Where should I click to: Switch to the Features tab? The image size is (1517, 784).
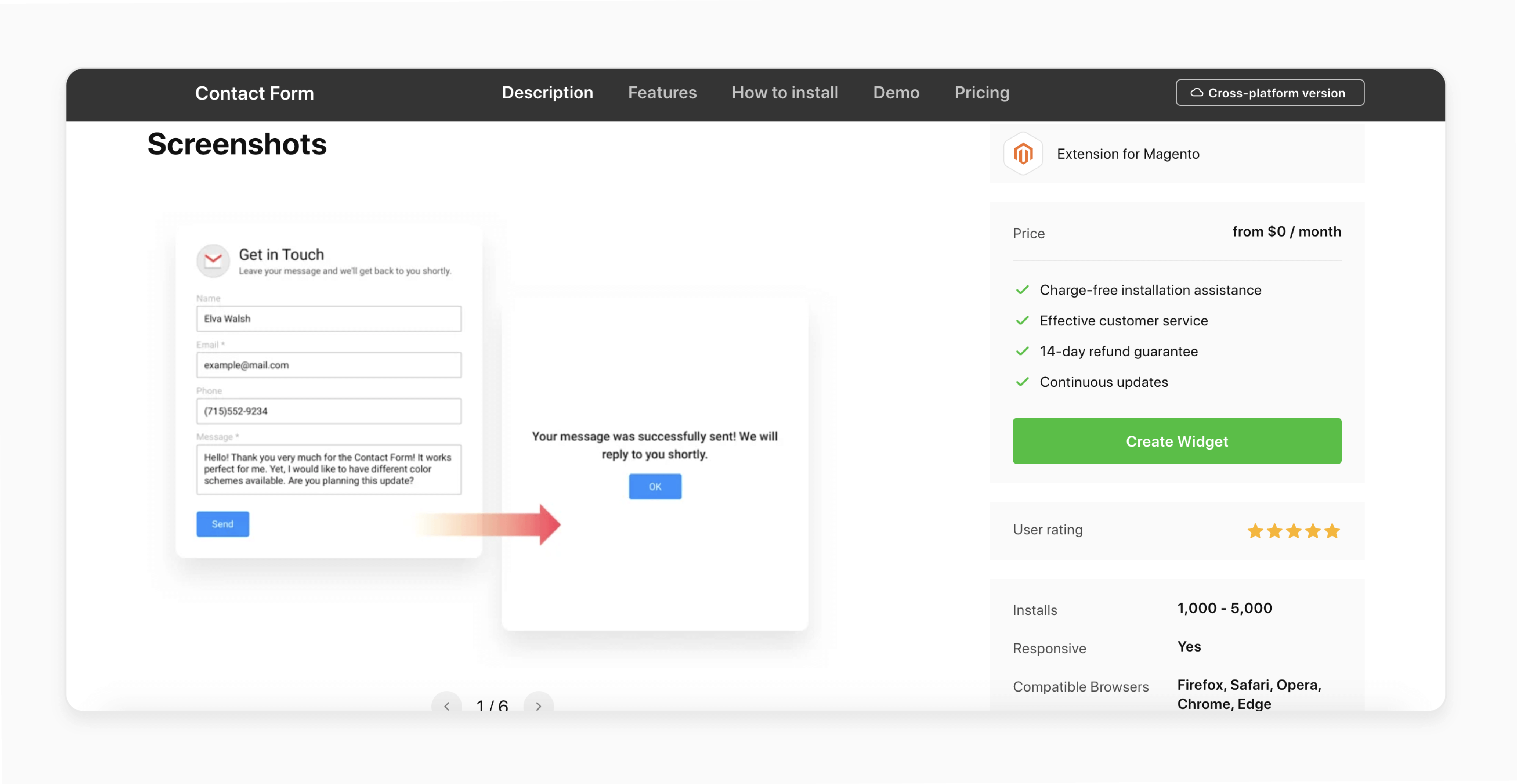662,92
